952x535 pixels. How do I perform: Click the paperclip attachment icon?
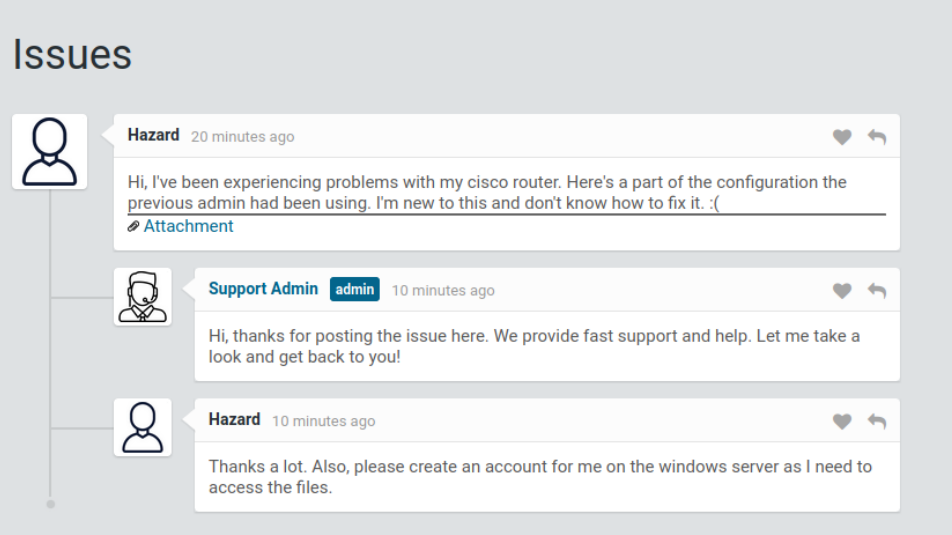(134, 227)
